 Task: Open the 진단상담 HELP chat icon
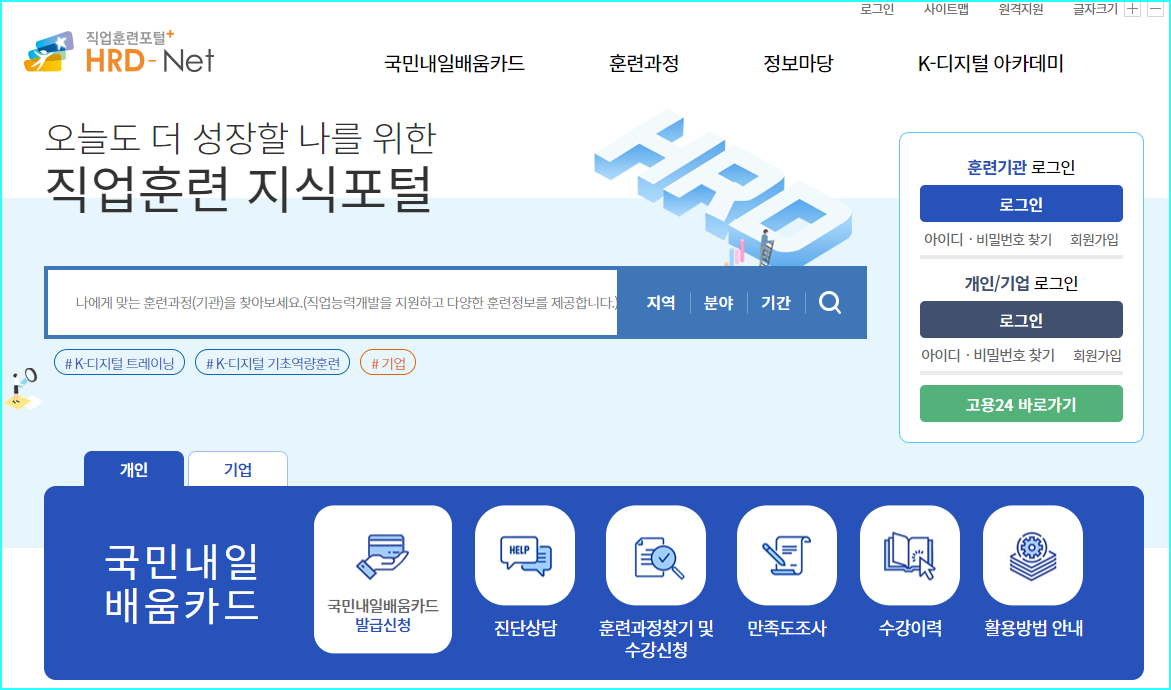(525, 556)
